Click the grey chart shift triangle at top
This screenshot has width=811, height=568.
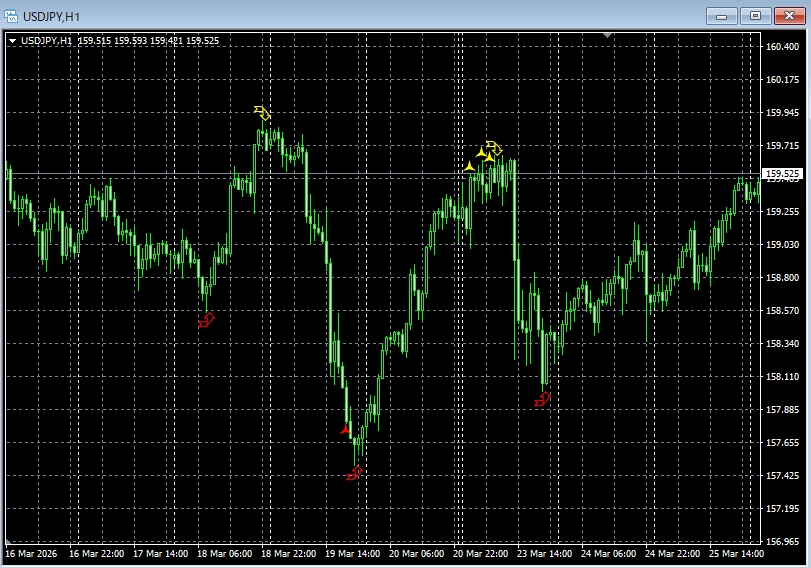607,35
